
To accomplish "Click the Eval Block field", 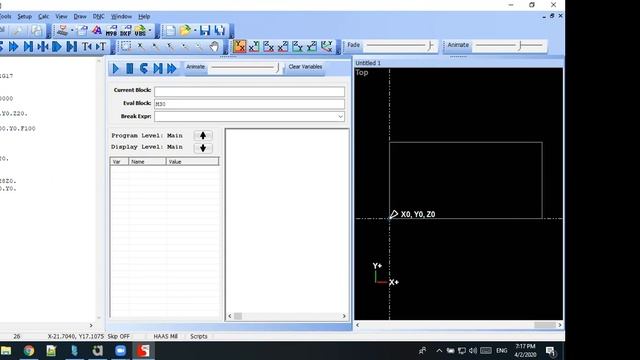I will pos(249,104).
